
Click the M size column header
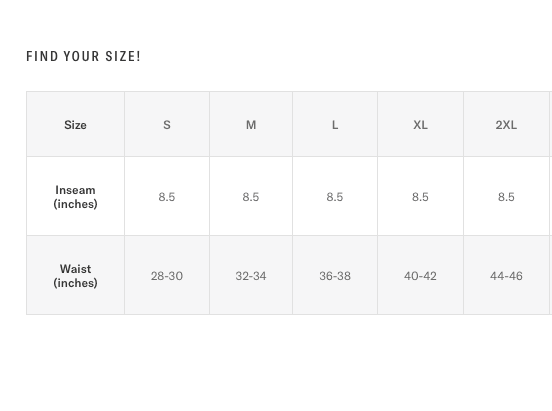coord(251,124)
